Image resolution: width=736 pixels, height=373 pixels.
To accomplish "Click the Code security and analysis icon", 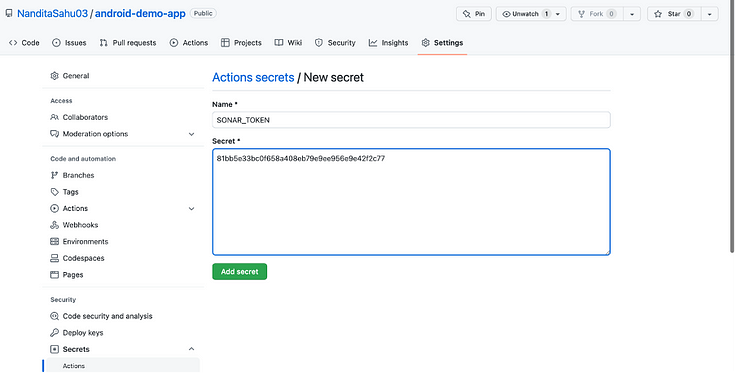I will [x=54, y=316].
